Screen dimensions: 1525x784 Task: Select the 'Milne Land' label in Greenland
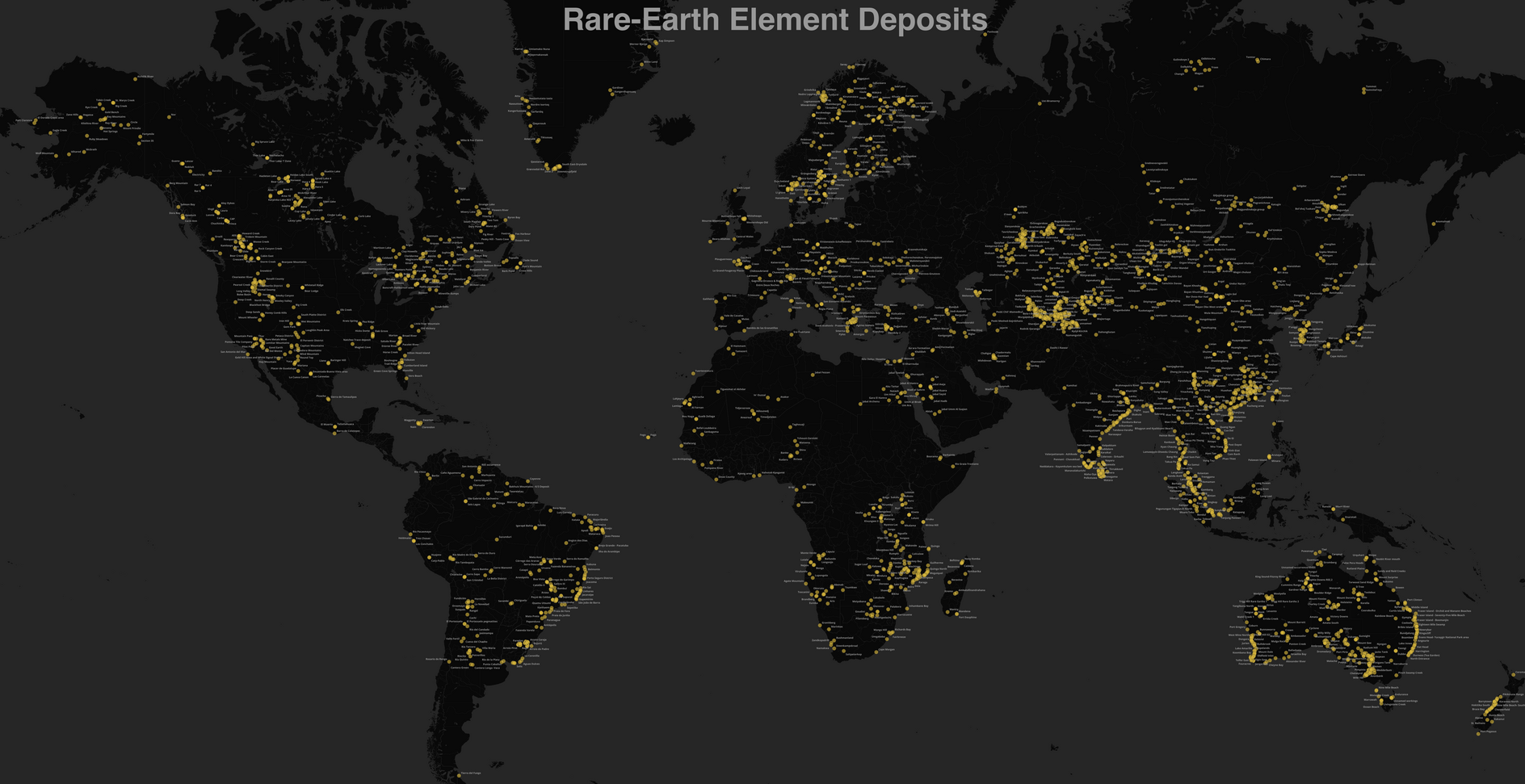[x=651, y=62]
